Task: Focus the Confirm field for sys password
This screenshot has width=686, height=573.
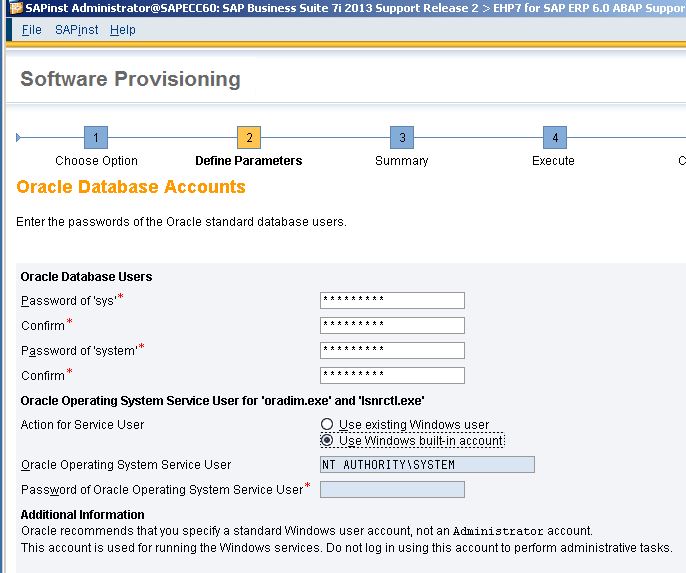Action: (392, 325)
